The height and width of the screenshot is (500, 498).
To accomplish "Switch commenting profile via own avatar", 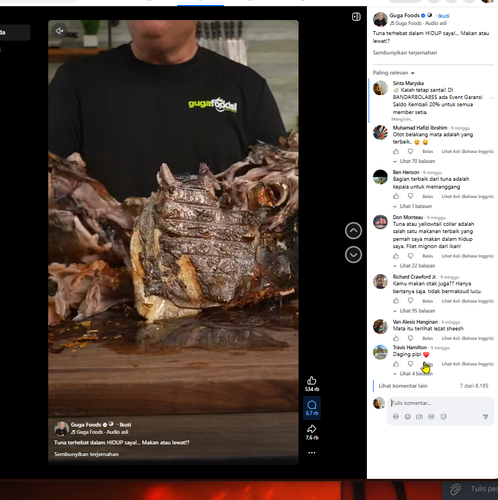I will (379, 403).
